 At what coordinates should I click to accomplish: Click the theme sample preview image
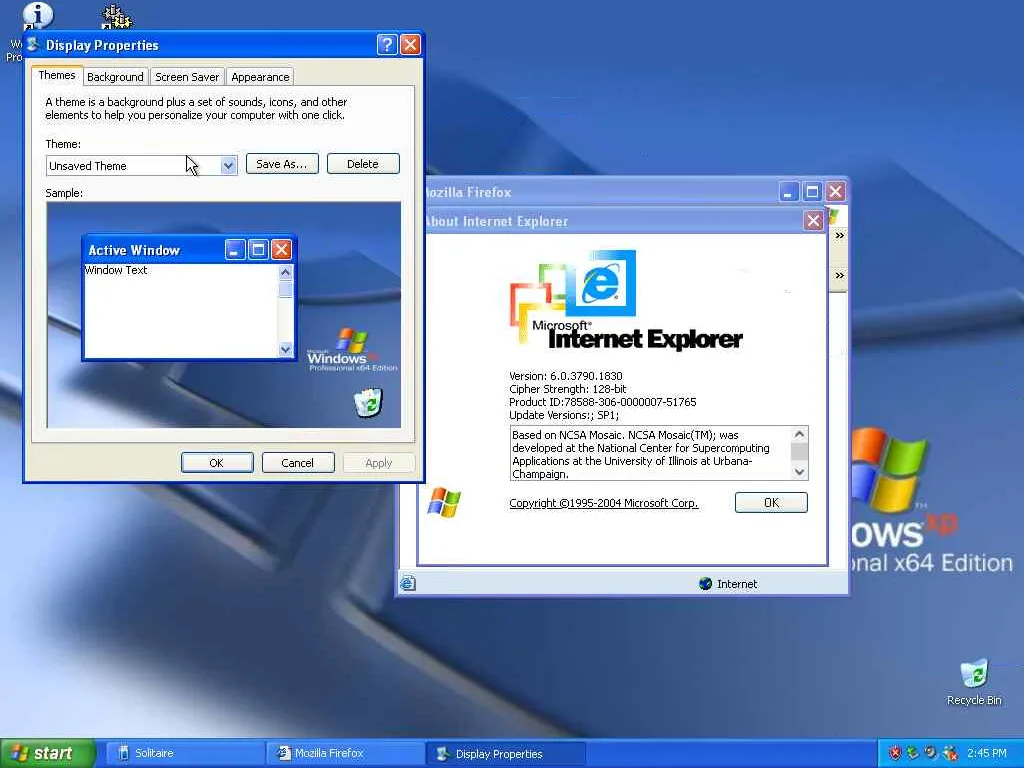(224, 315)
